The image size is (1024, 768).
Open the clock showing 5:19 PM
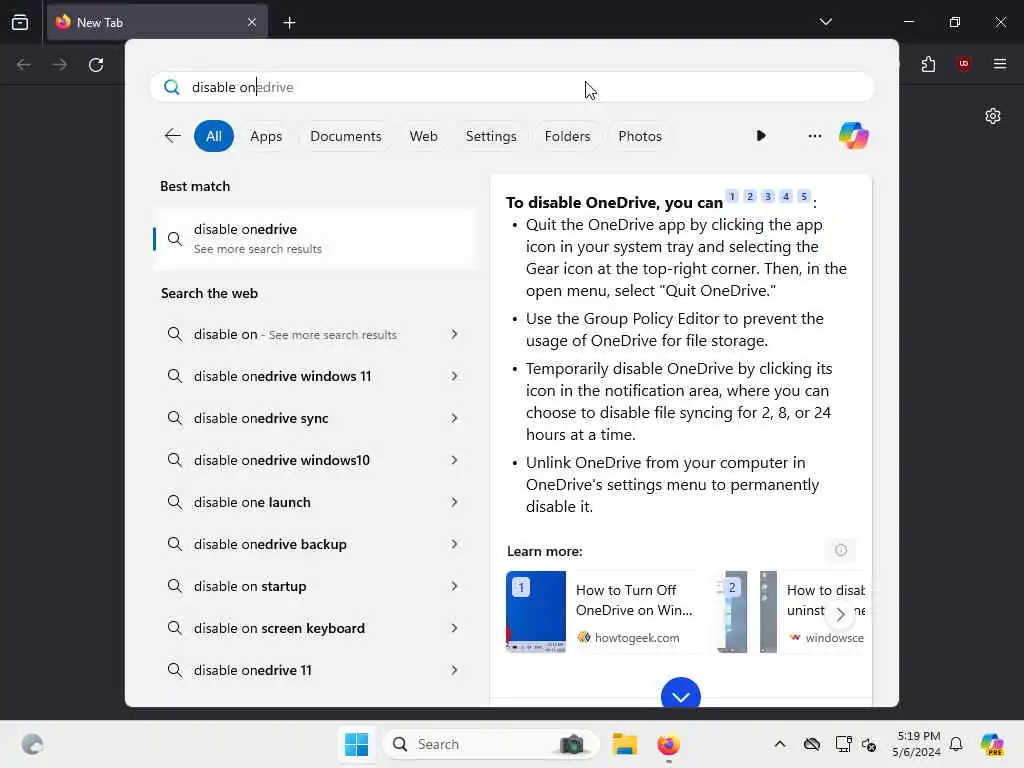click(x=917, y=744)
